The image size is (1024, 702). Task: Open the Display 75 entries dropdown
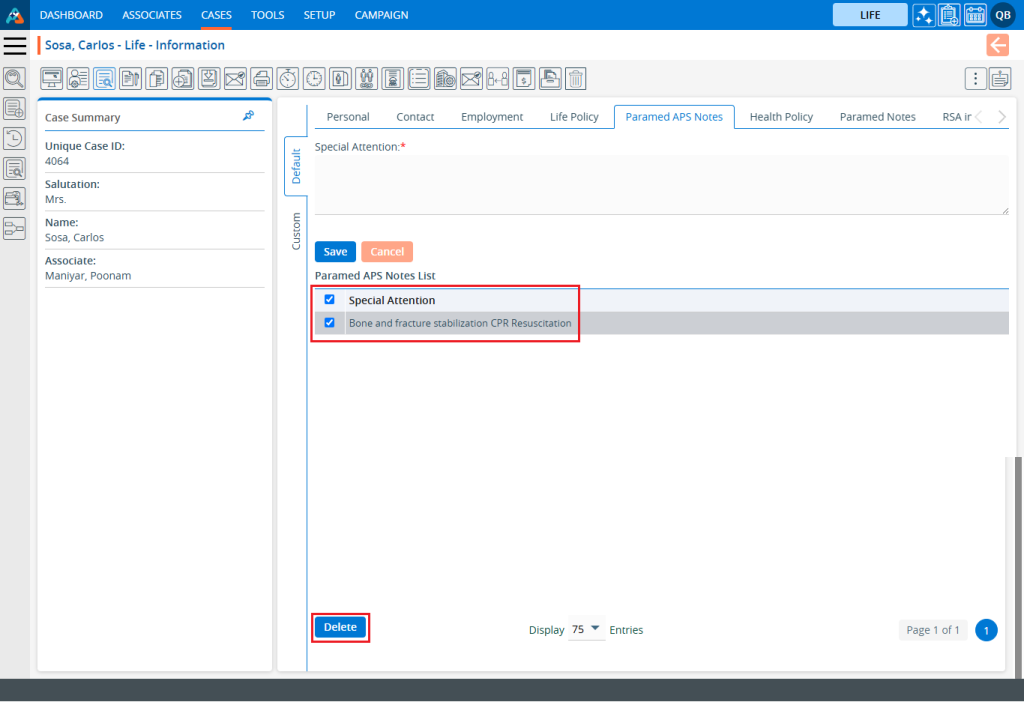(586, 629)
